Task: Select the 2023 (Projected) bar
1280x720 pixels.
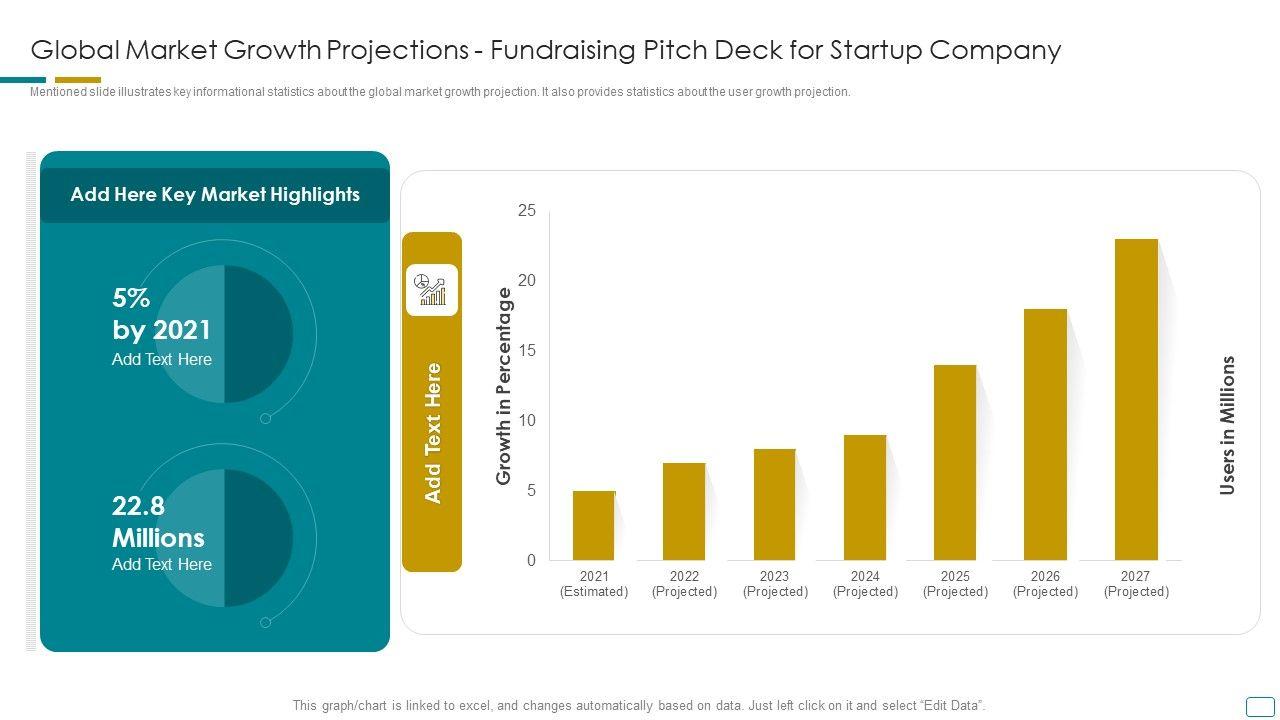Action: click(774, 504)
